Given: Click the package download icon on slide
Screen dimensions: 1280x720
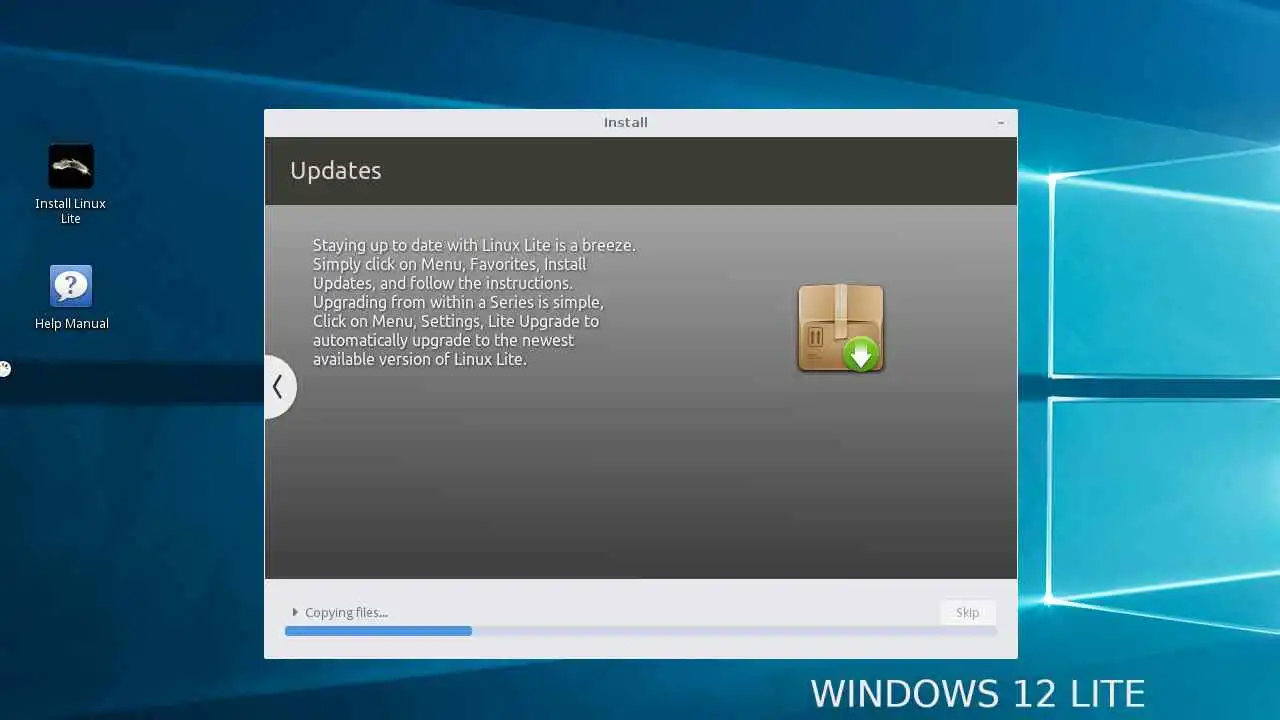Looking at the screenshot, I should (x=841, y=328).
